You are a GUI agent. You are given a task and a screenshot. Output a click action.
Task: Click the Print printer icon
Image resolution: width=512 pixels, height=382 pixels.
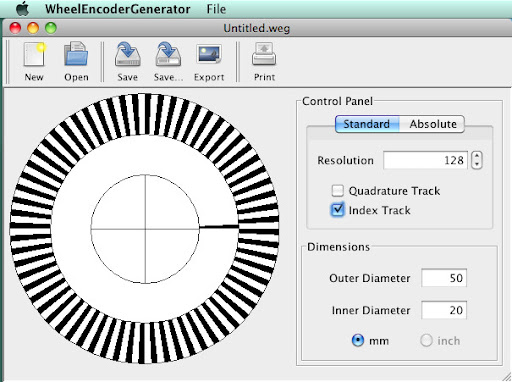pos(264,54)
